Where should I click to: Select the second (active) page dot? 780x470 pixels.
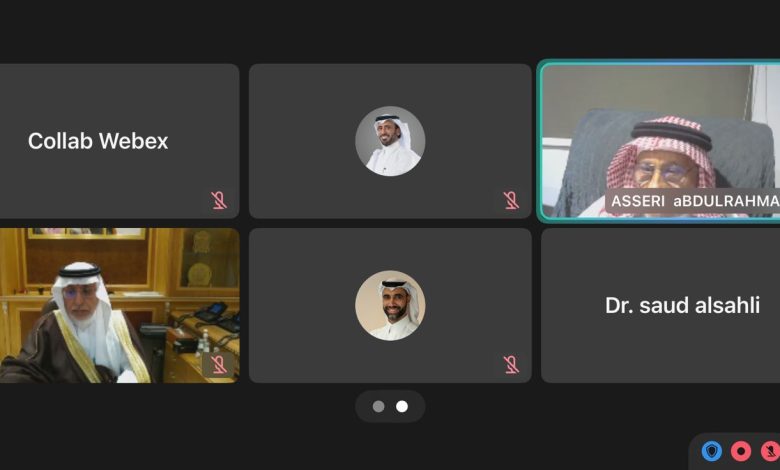tap(402, 406)
